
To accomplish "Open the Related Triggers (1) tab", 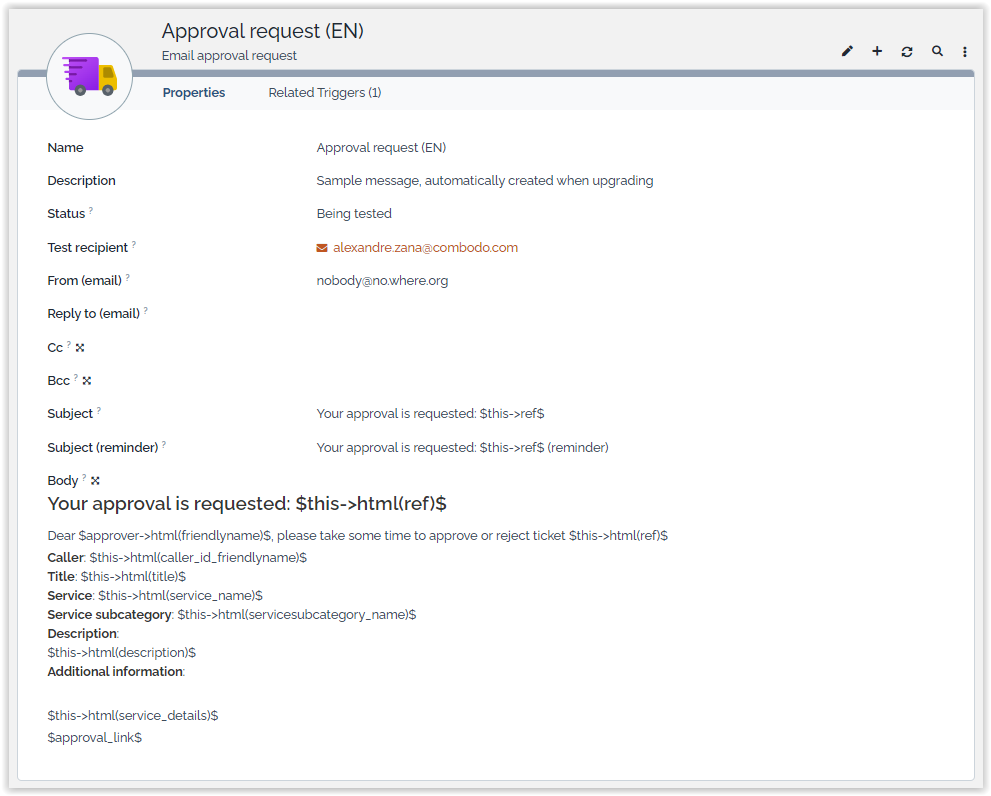I will [x=325, y=93].
